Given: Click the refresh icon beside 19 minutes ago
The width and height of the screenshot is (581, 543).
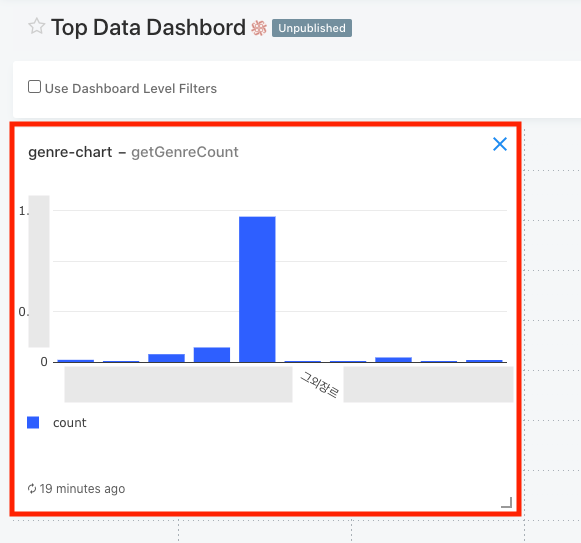Looking at the screenshot, I should 32,489.
